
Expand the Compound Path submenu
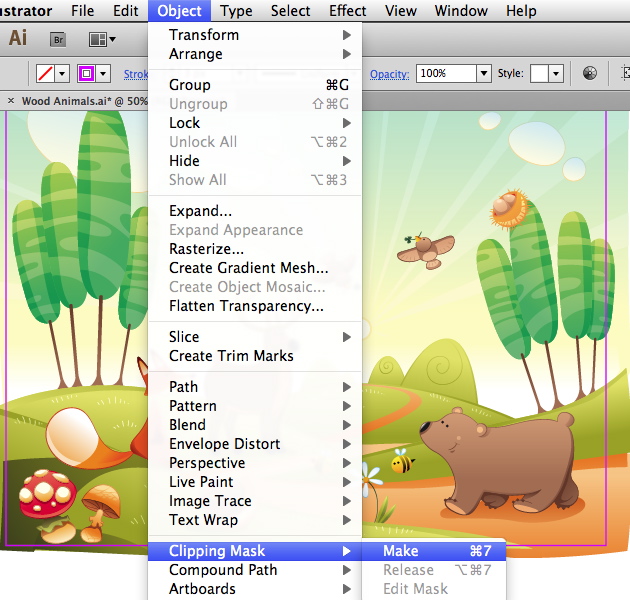pyautogui.click(x=255, y=569)
